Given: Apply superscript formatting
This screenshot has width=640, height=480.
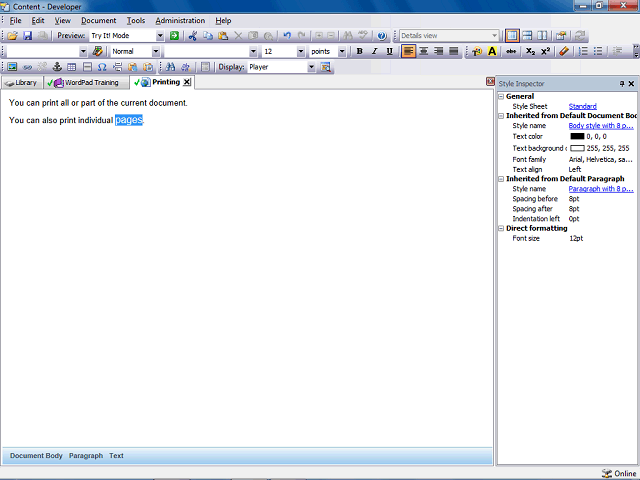Looking at the screenshot, I should point(545,51).
